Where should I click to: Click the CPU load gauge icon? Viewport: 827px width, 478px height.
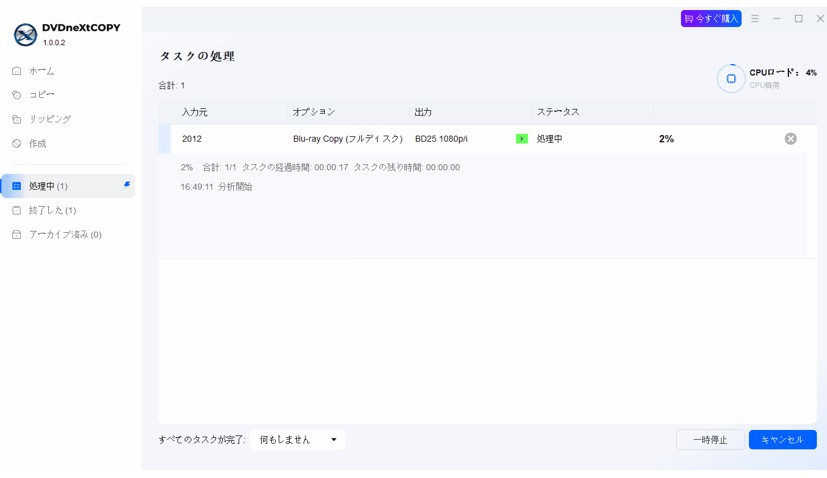[731, 79]
